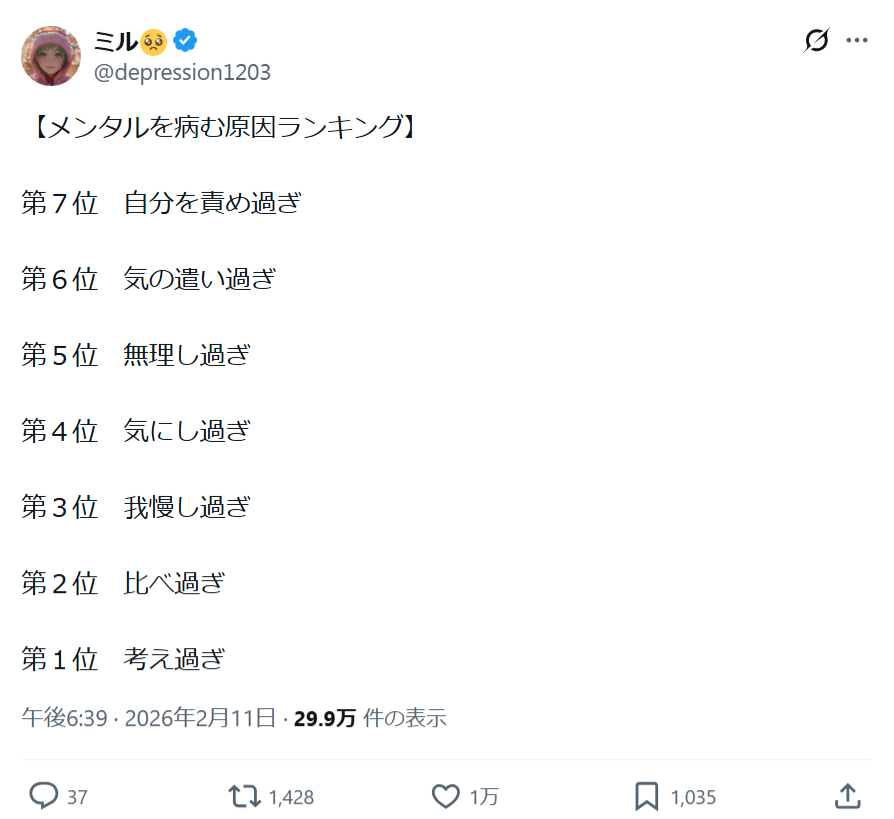Image resolution: width=894 pixels, height=819 pixels.
Task: Open the ミル profile avatar picture
Action: coord(51,56)
